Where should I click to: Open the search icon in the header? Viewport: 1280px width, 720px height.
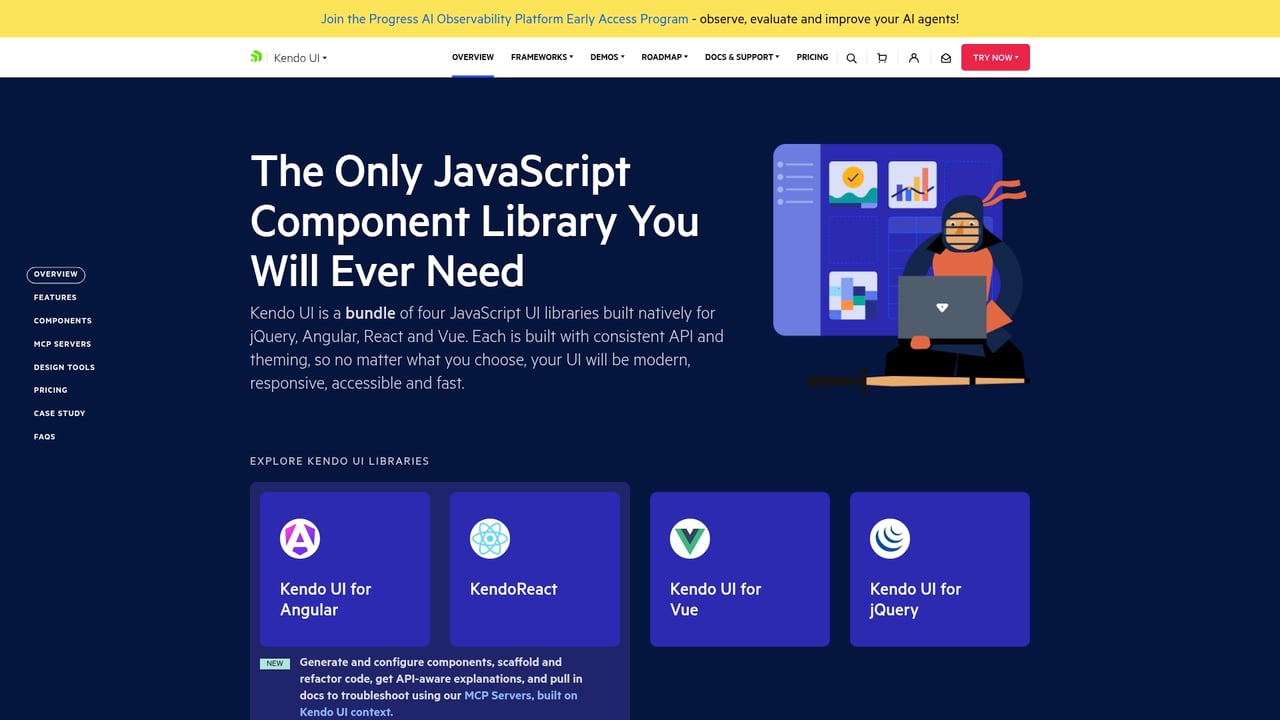(x=851, y=57)
